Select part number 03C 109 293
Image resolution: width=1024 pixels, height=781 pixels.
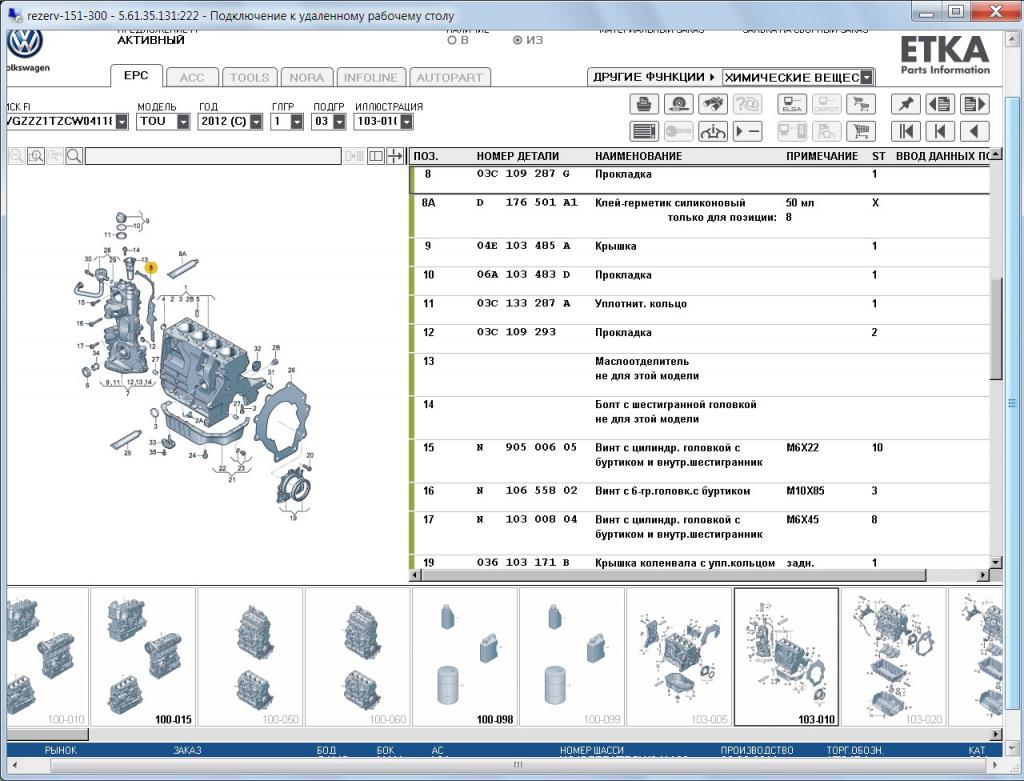pos(516,332)
